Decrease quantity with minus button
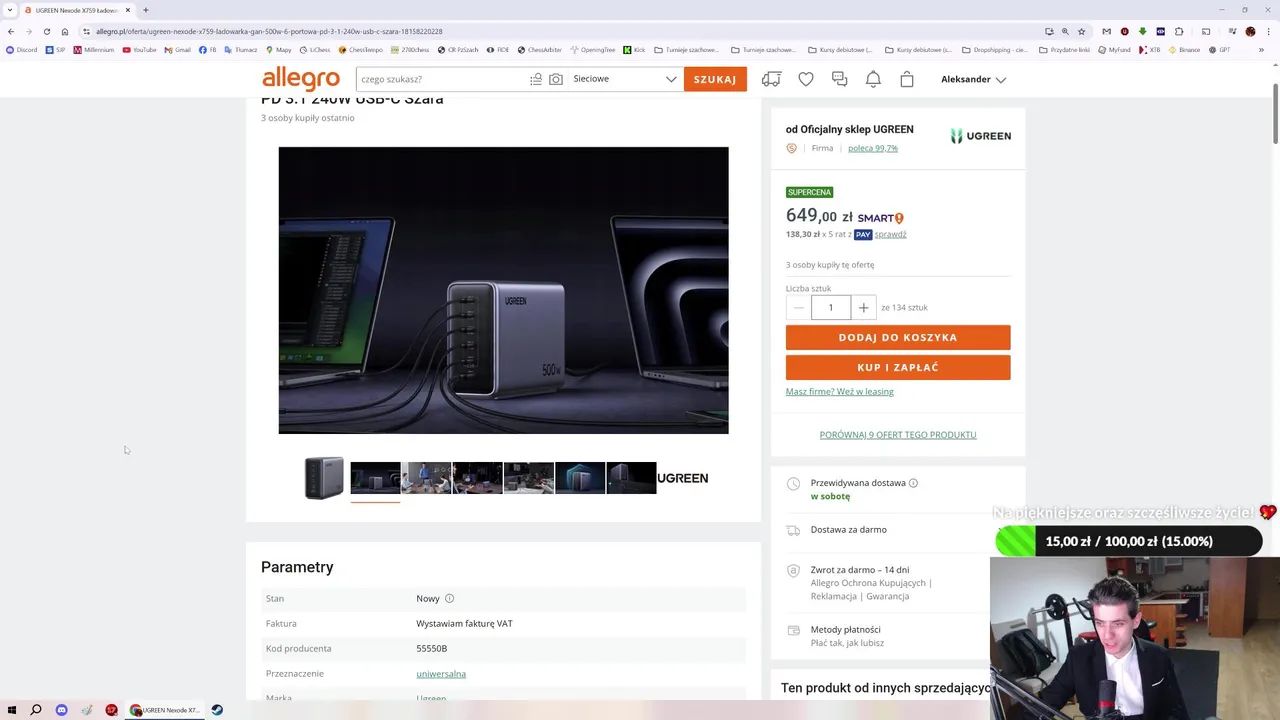The image size is (1280, 720). point(798,308)
